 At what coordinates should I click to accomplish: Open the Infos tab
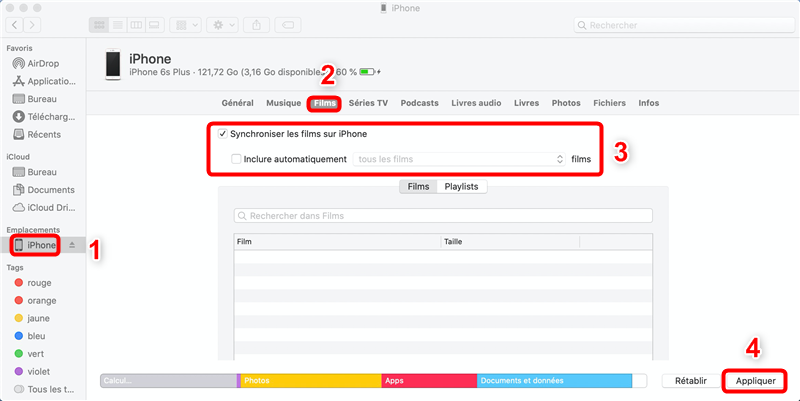[648, 103]
